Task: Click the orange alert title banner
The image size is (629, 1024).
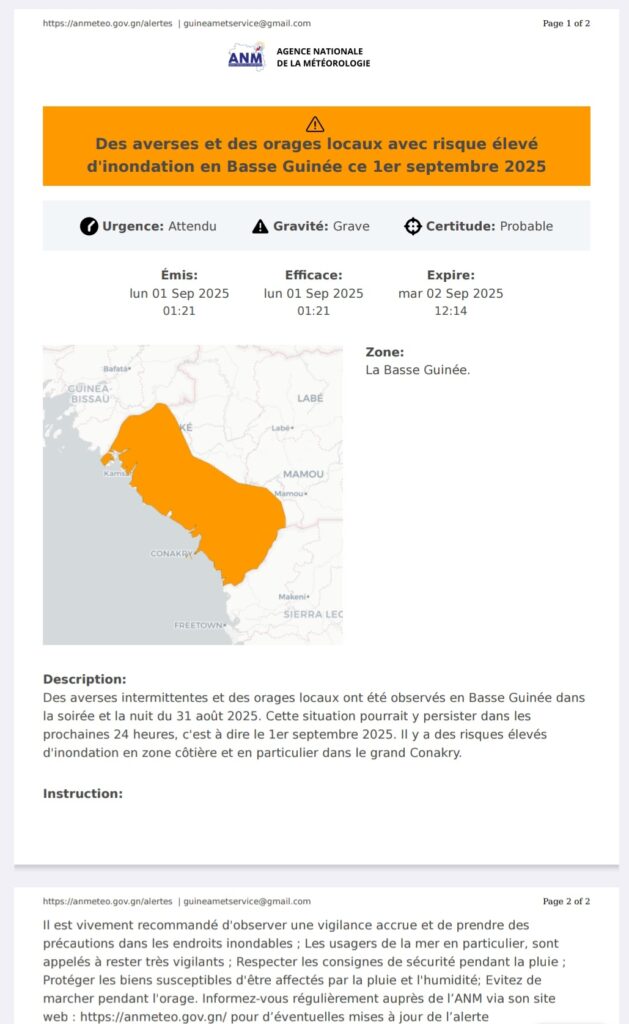Action: (316, 155)
